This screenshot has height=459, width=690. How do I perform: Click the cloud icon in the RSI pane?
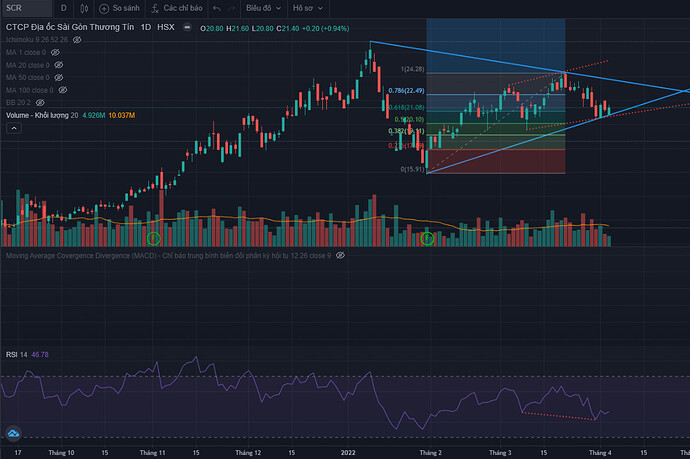13,433
